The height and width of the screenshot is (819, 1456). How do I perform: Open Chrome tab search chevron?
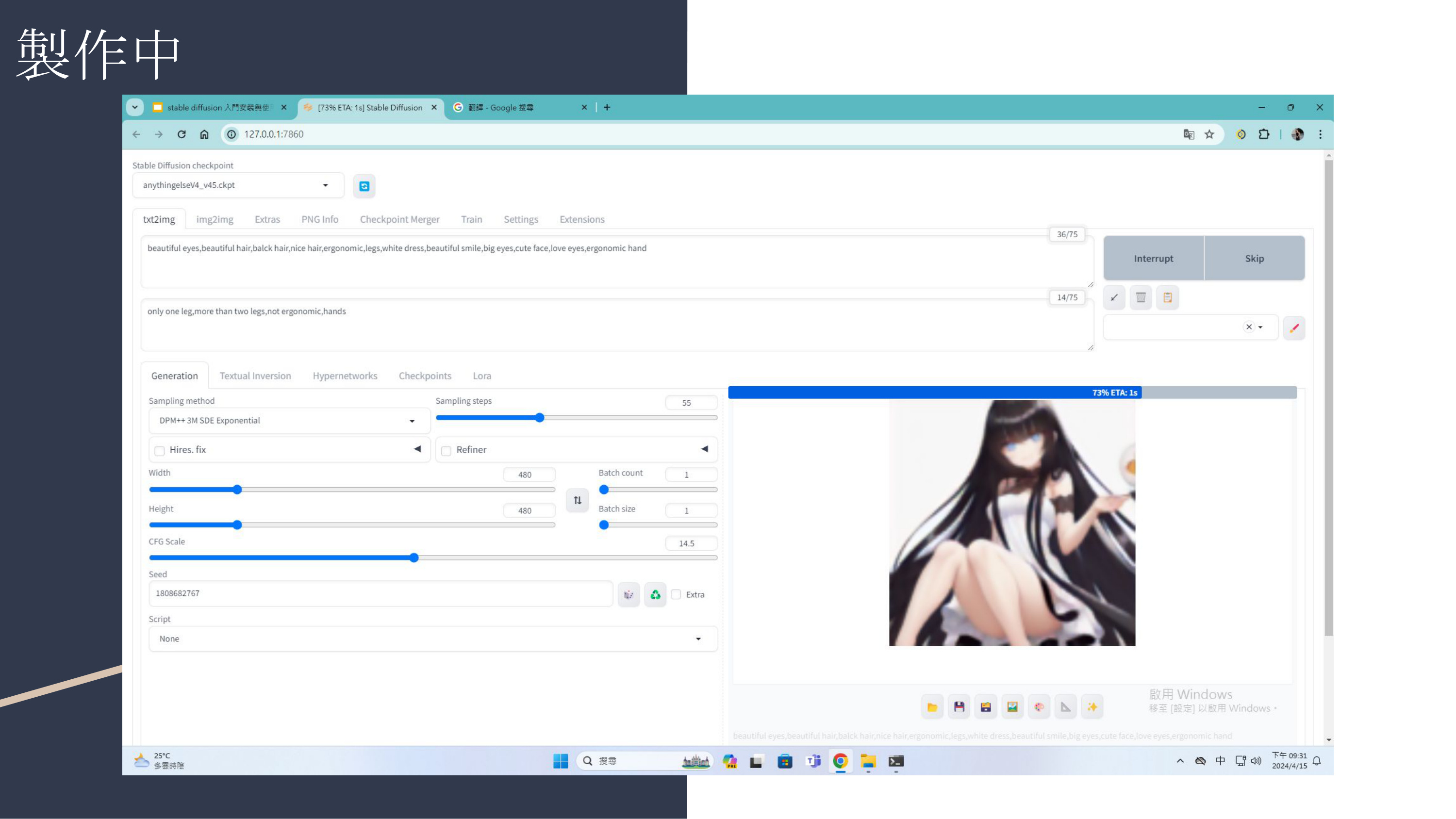click(x=134, y=107)
